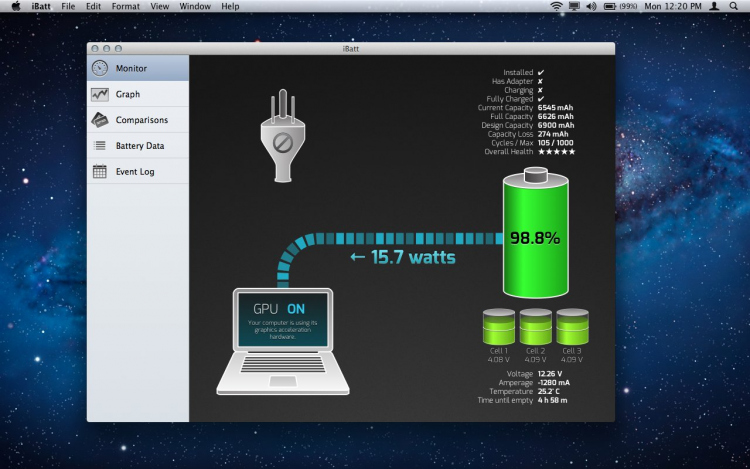
Task: Click the Cell 1 battery cell icon
Action: coord(499,327)
